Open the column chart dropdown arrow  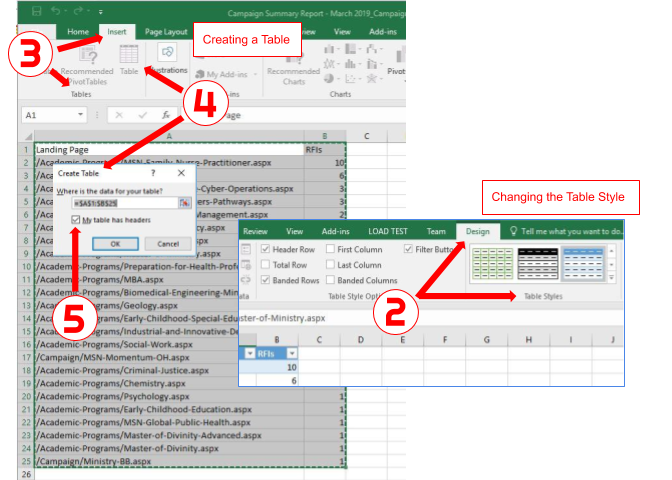[x=337, y=50]
